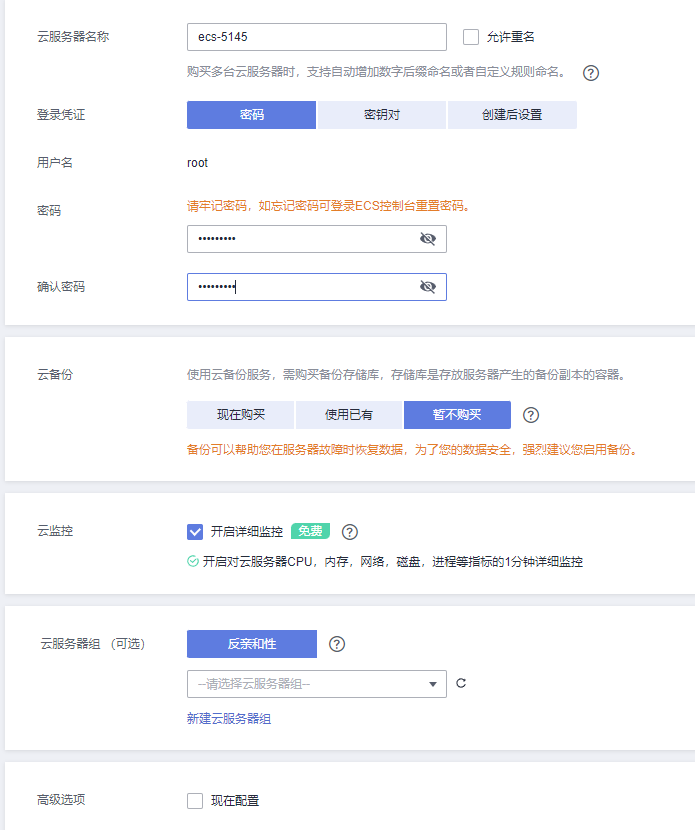This screenshot has height=830, width=695.
Task: Open the naming rule help tooltip
Action: tap(590, 72)
